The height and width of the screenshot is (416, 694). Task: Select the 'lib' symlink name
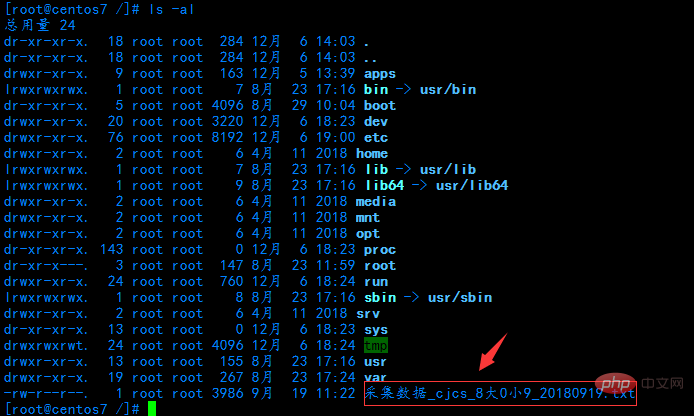pos(377,169)
